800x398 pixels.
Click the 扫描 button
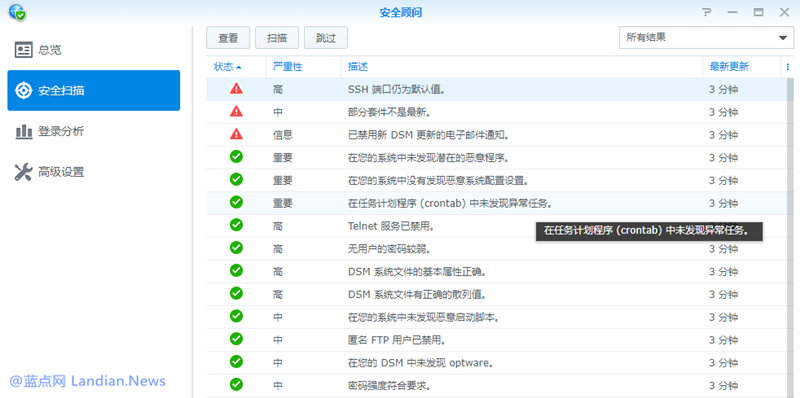[277, 38]
